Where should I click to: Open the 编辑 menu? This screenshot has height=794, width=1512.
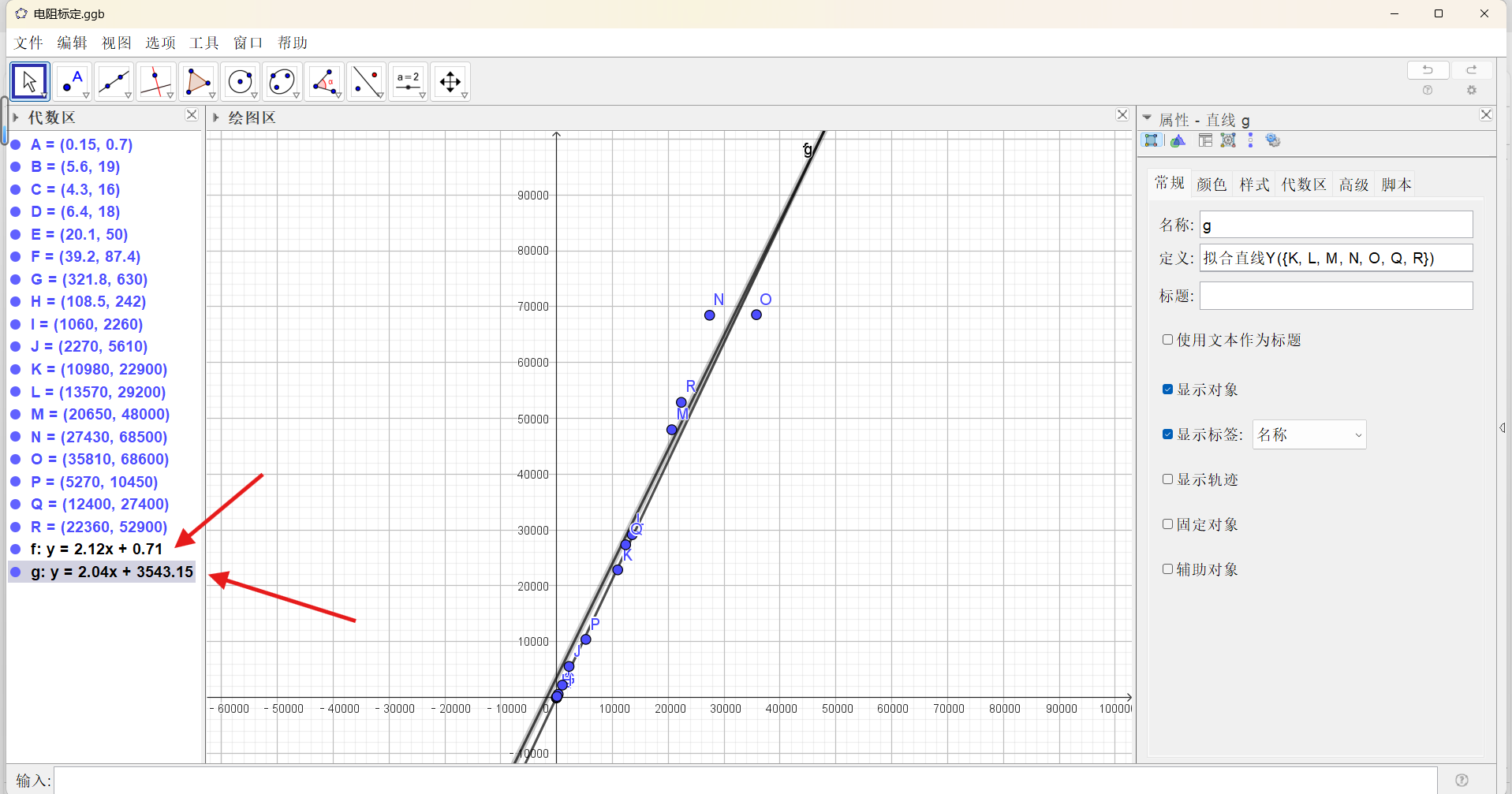73,43
